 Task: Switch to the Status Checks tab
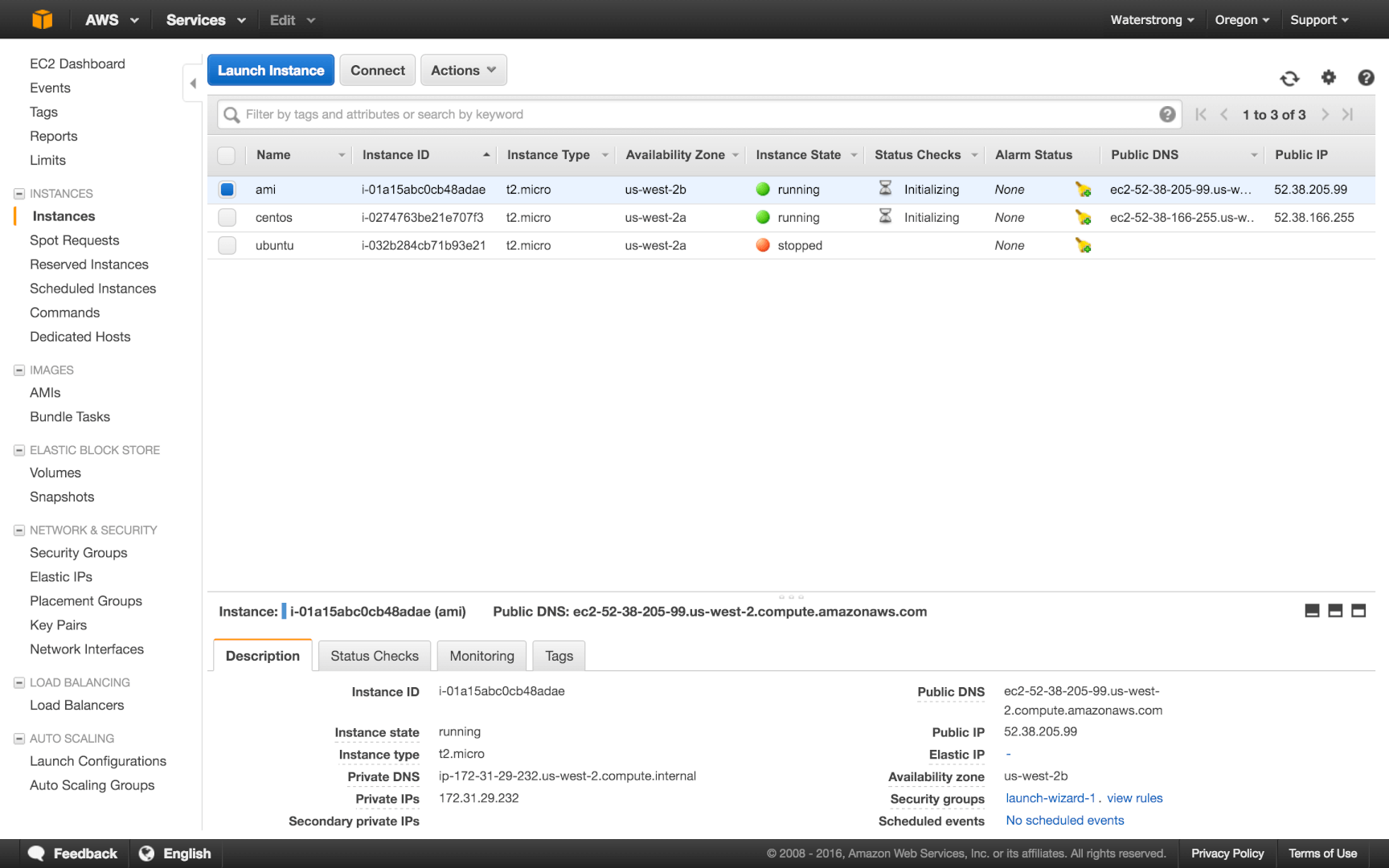pyautogui.click(x=375, y=656)
